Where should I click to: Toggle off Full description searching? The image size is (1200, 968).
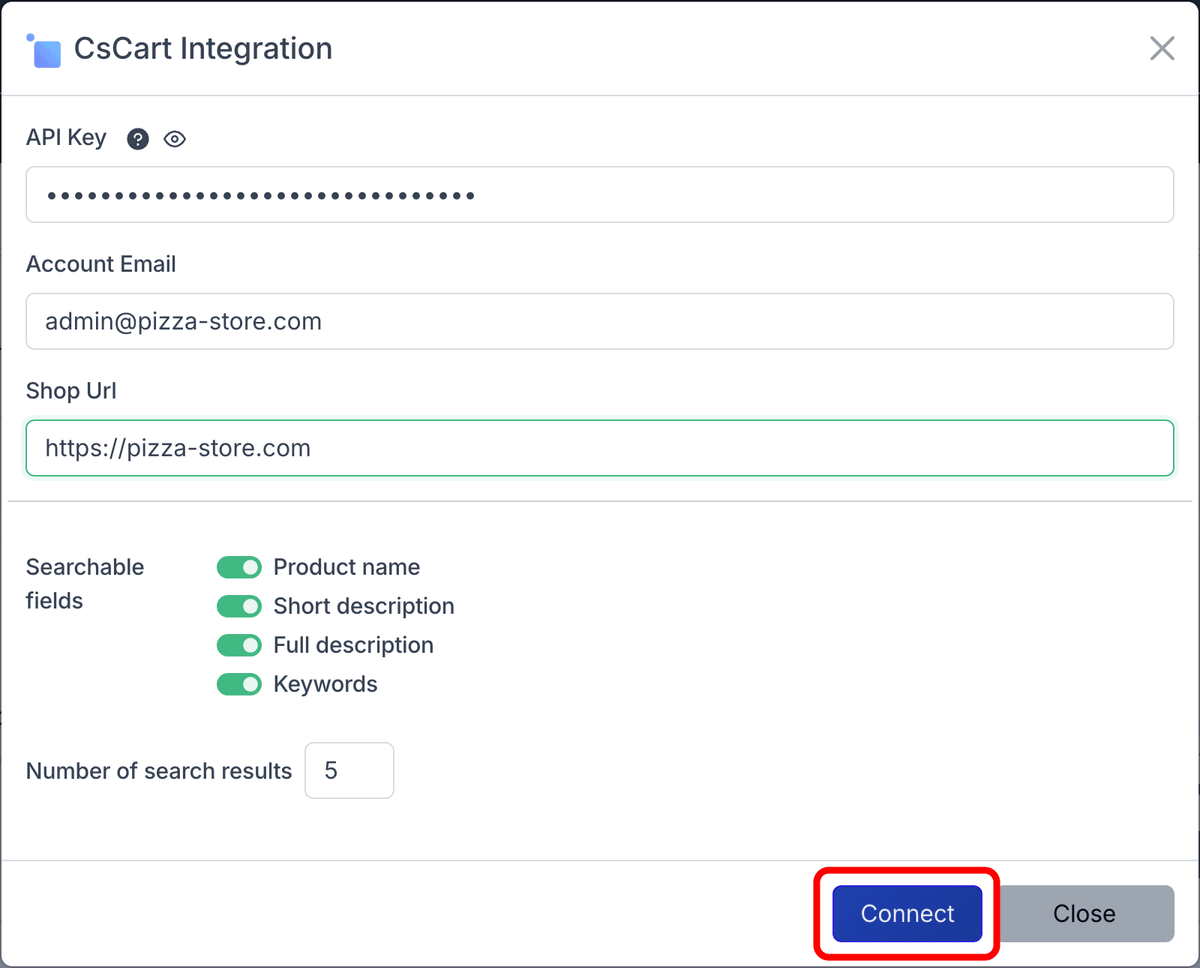point(239,645)
